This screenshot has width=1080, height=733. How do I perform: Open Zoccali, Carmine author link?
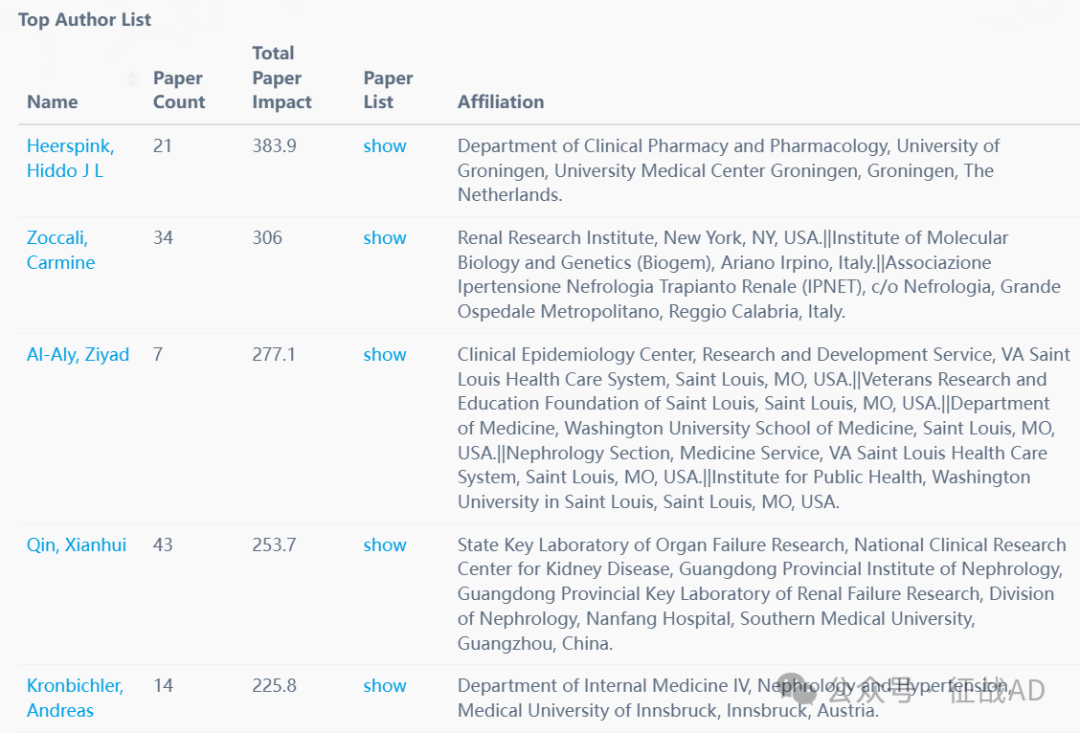coord(61,250)
